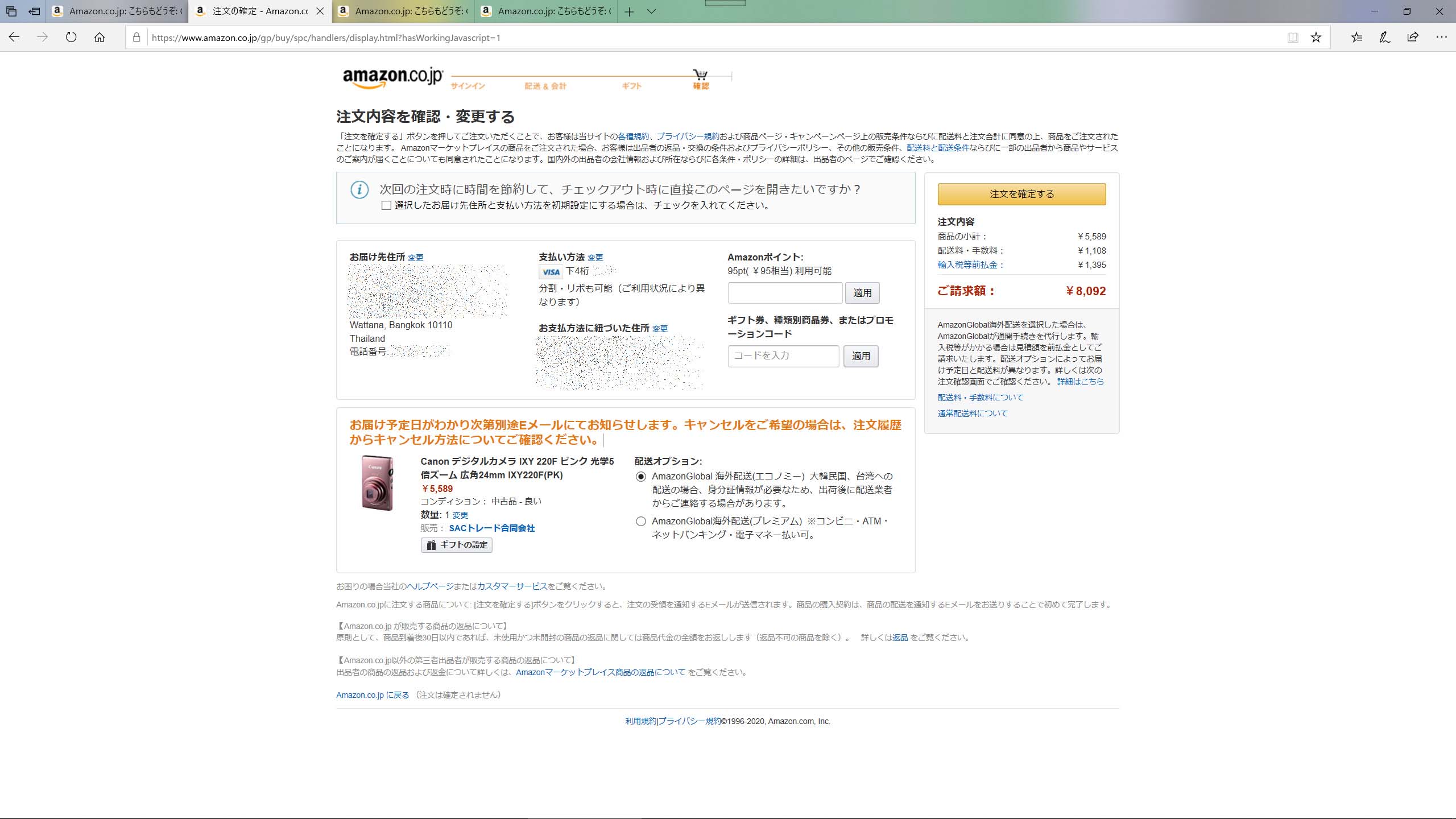Screen dimensions: 1456x819
Task: Go to the home page icon
Action: click(x=100, y=38)
